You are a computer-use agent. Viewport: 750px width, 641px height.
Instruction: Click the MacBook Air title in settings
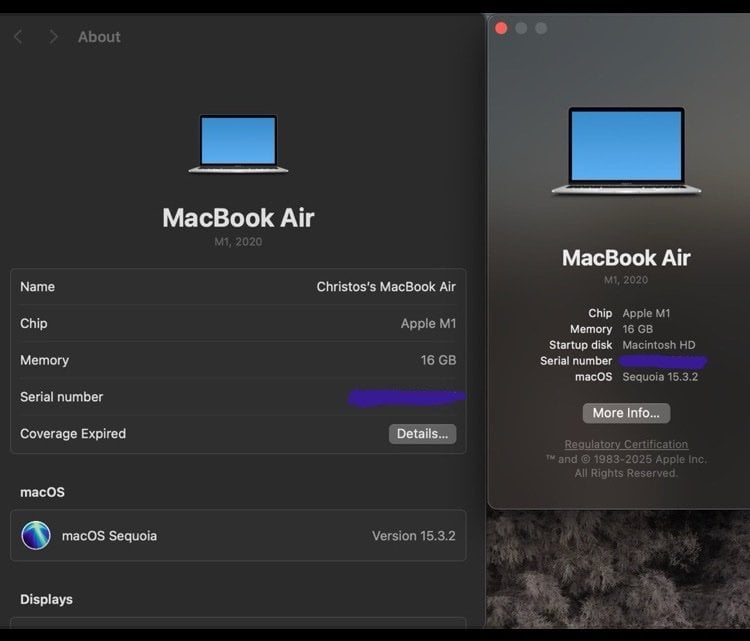tap(238, 218)
